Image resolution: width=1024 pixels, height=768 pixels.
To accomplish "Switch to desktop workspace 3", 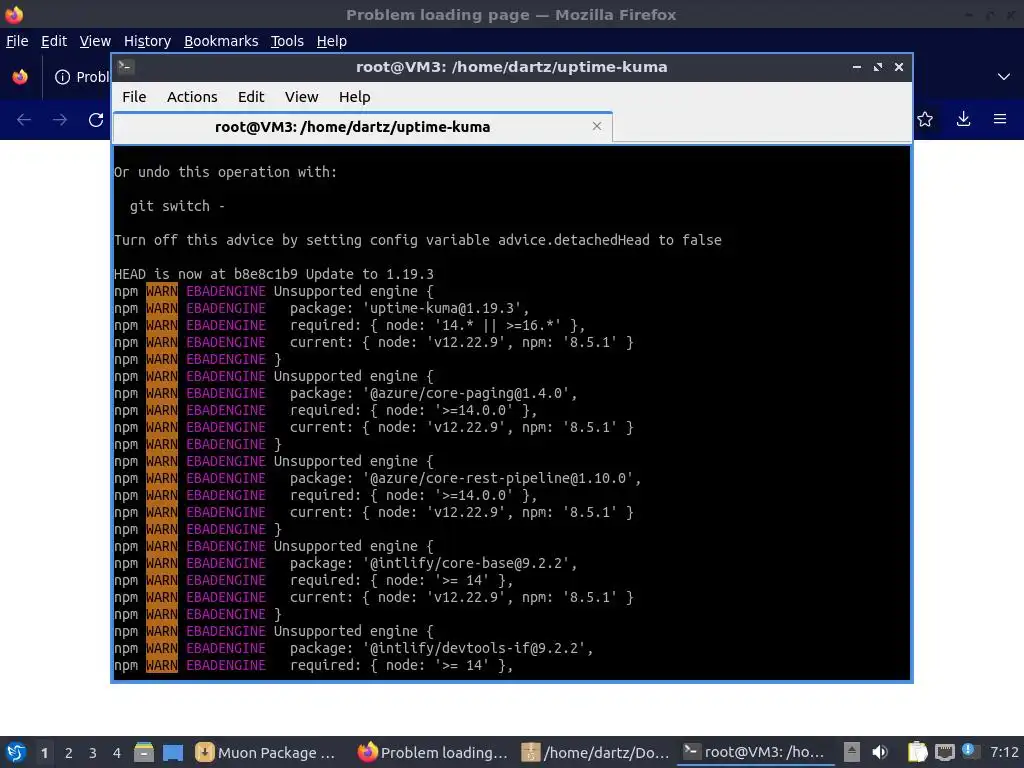I will 93,753.
